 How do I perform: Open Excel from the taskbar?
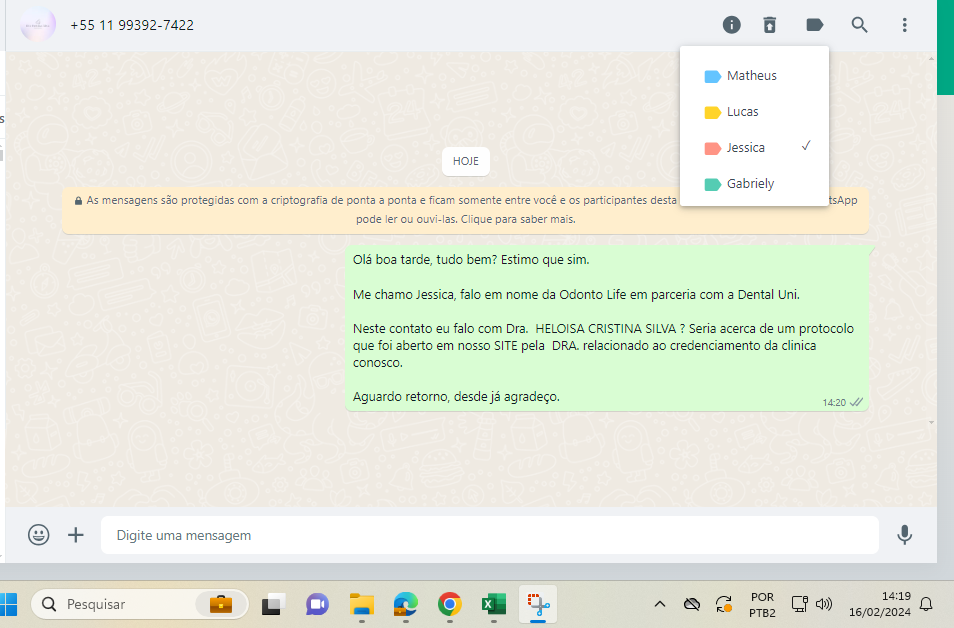(x=493, y=604)
